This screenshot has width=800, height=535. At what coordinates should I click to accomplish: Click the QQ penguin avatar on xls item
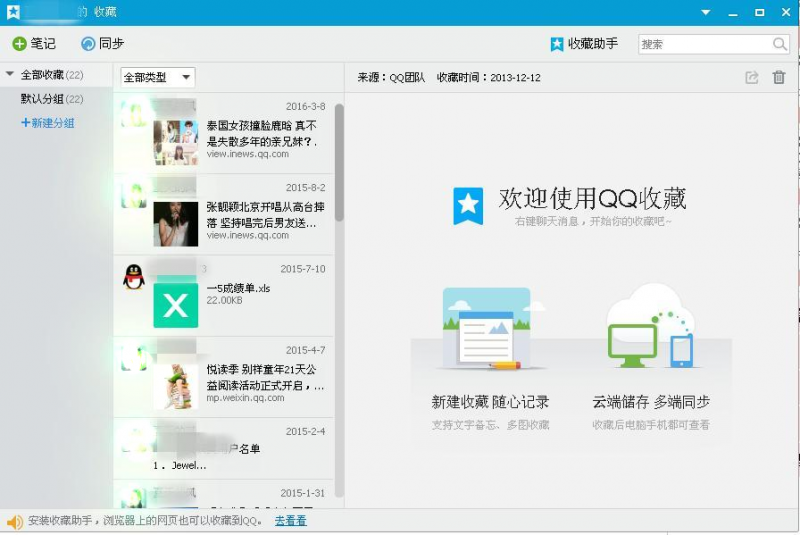coord(134,277)
